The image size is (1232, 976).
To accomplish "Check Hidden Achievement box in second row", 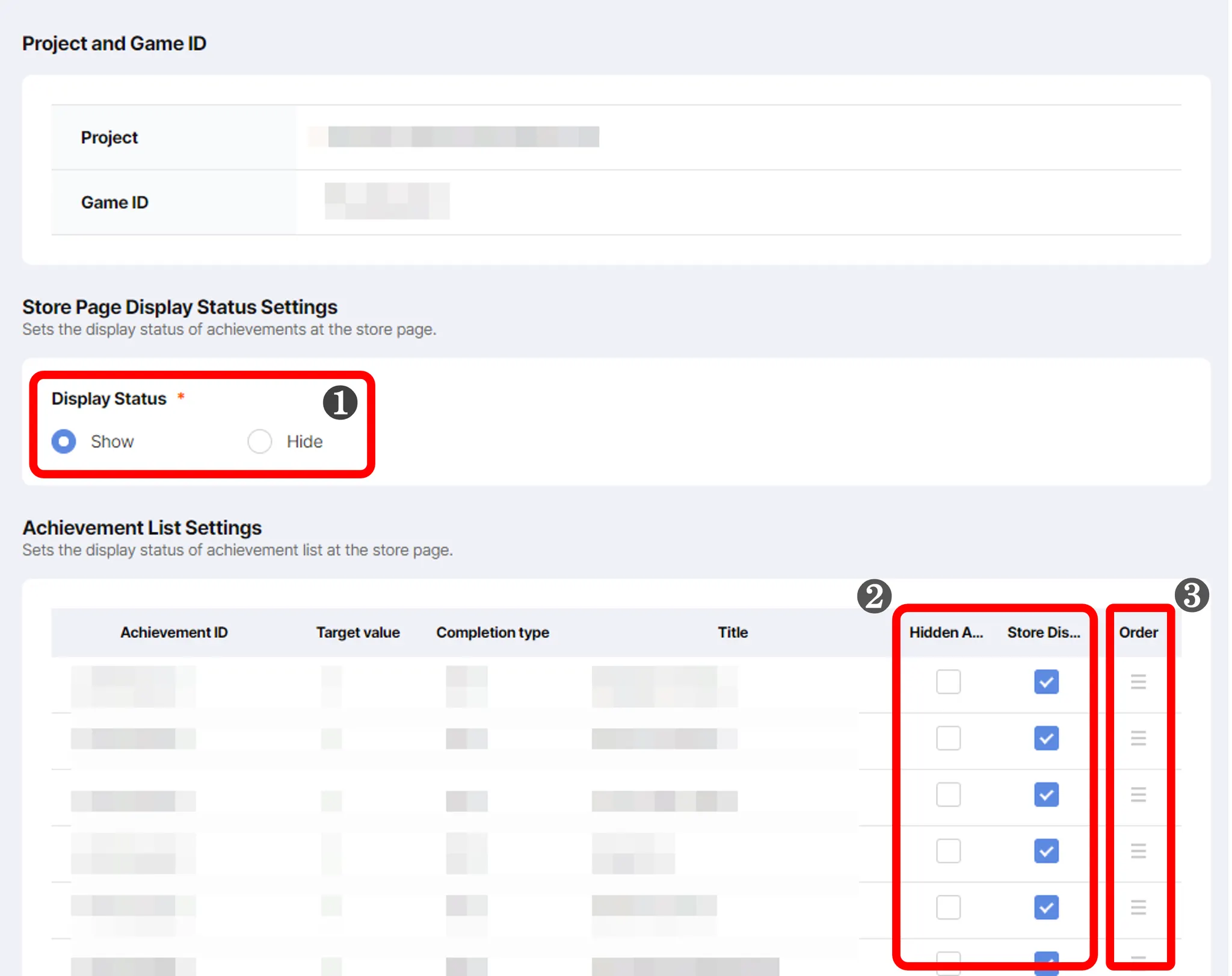I will click(x=948, y=738).
